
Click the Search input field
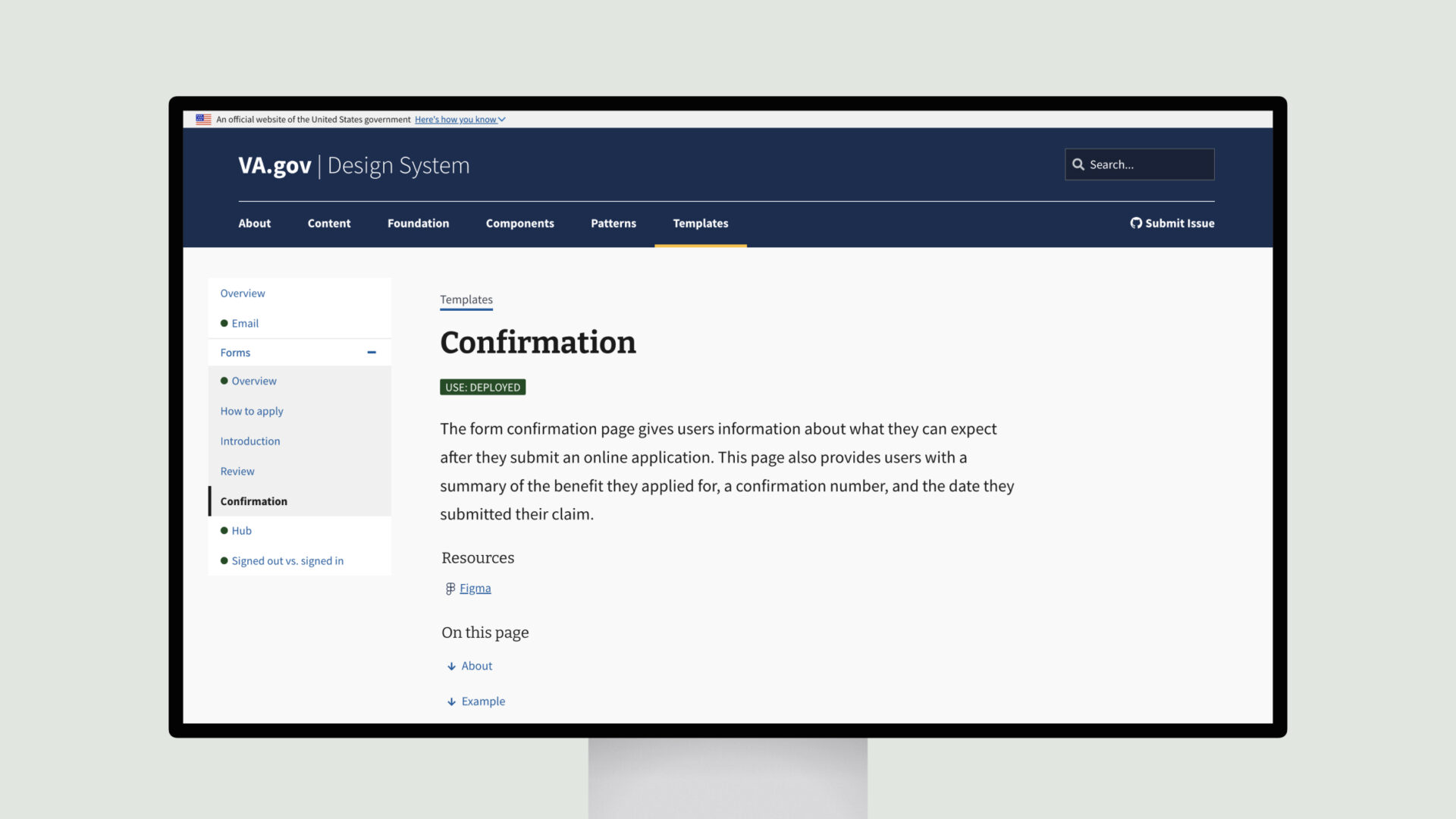click(1140, 164)
